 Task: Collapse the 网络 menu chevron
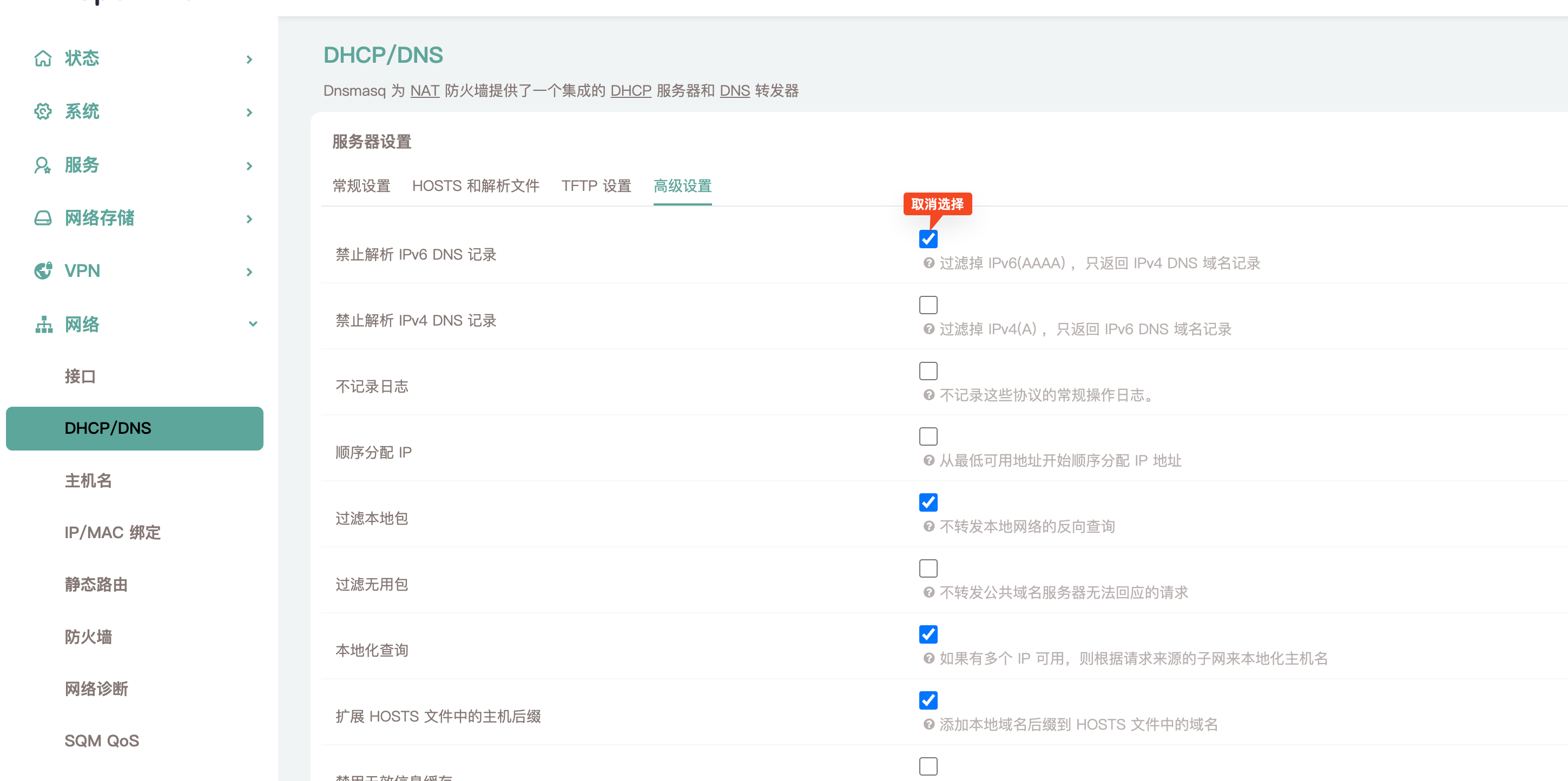tap(253, 323)
